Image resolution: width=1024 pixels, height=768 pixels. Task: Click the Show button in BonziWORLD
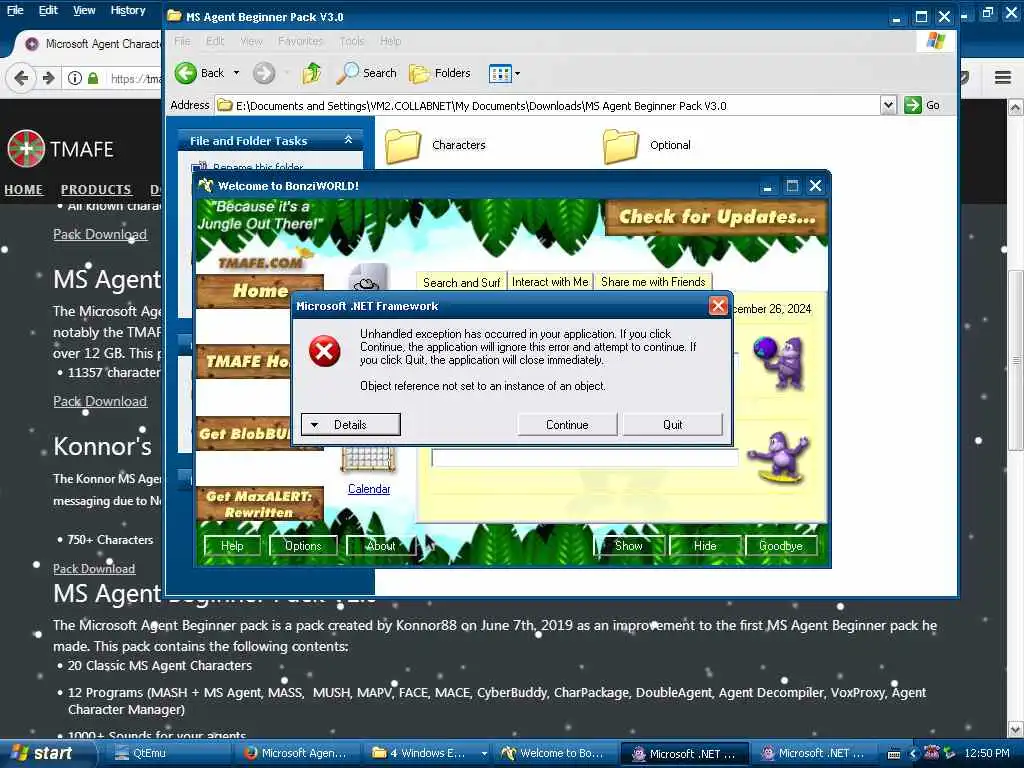[628, 545]
